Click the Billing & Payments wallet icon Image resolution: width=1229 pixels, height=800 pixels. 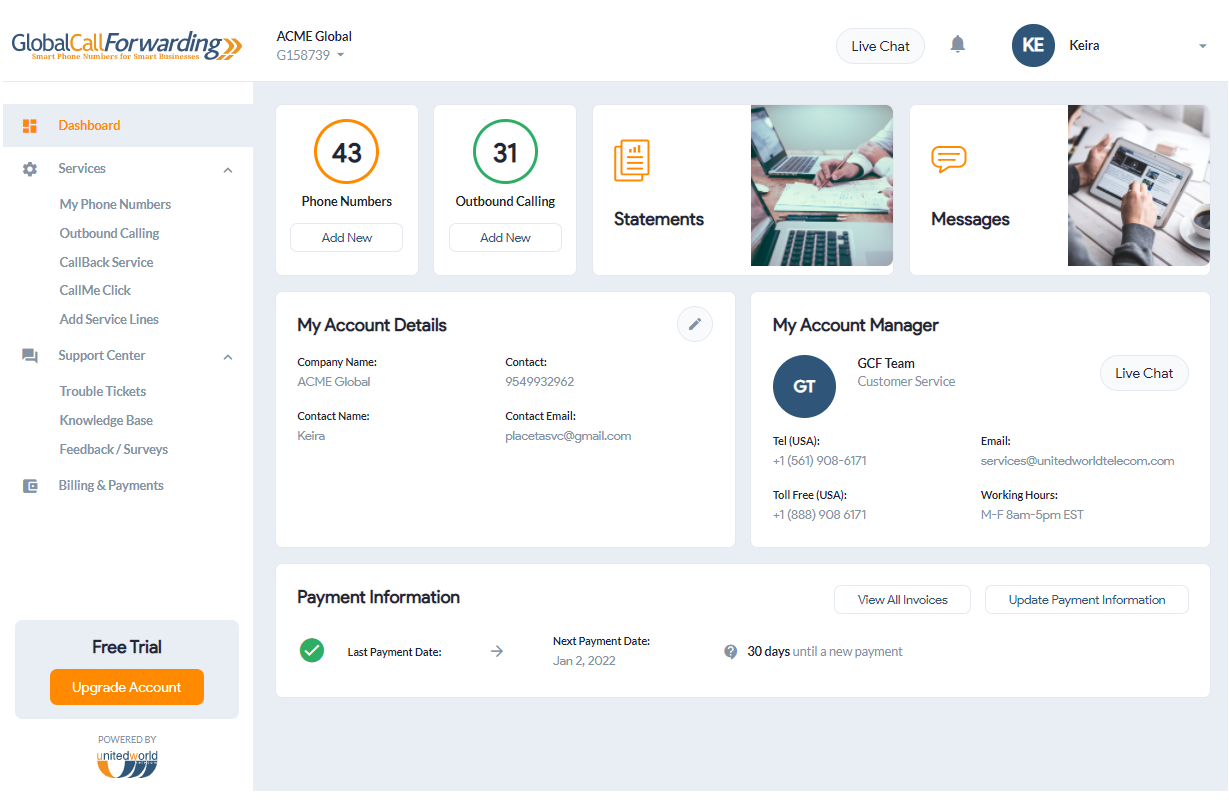30,486
